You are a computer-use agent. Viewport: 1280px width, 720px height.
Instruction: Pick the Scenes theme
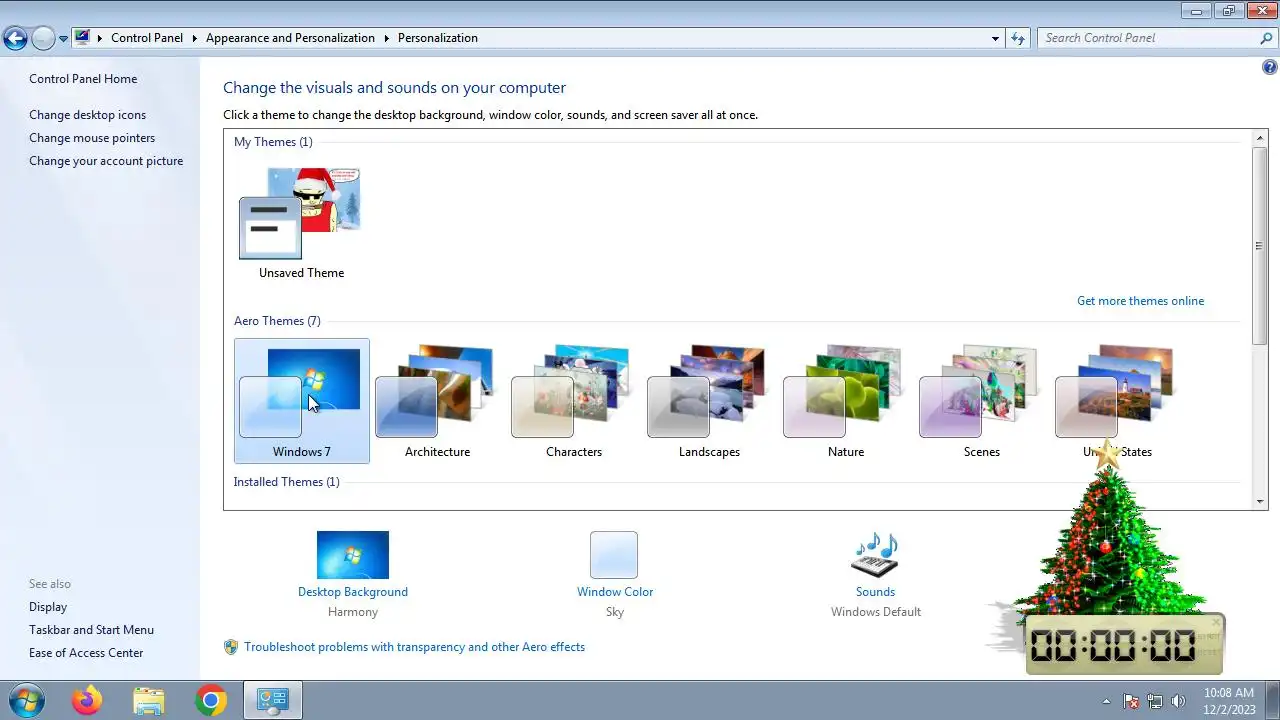pyautogui.click(x=981, y=401)
